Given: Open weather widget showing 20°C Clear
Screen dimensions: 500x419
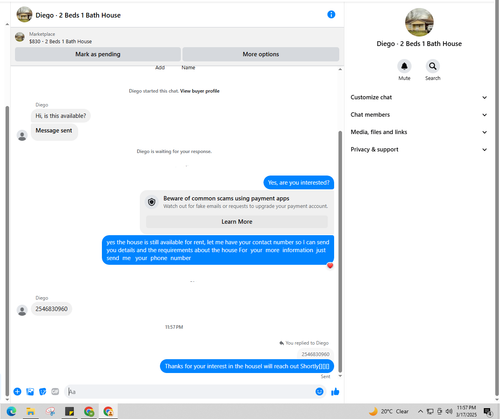Looking at the screenshot, I should coord(389,411).
